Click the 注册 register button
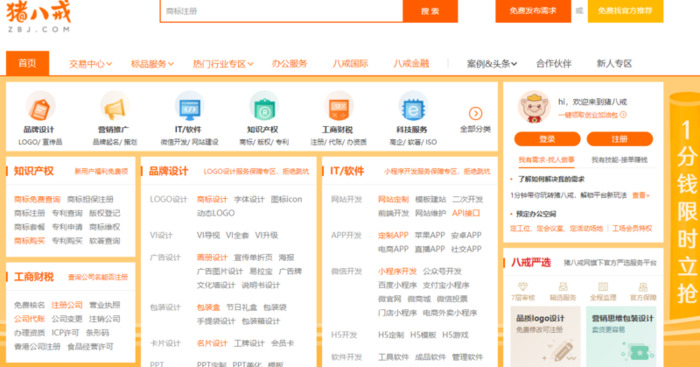700x367 pixels. pyautogui.click(x=620, y=139)
